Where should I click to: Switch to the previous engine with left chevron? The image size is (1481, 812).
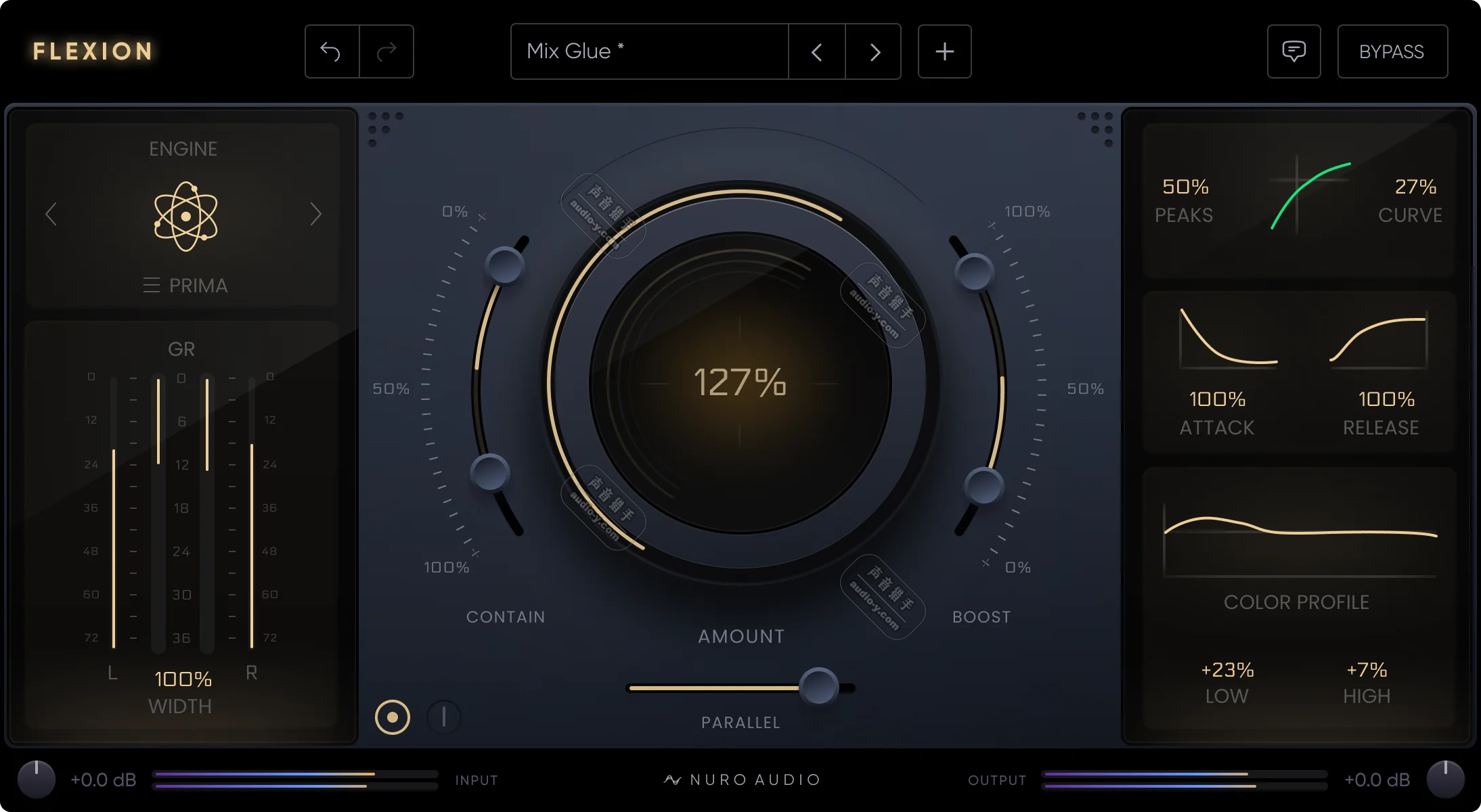[51, 215]
